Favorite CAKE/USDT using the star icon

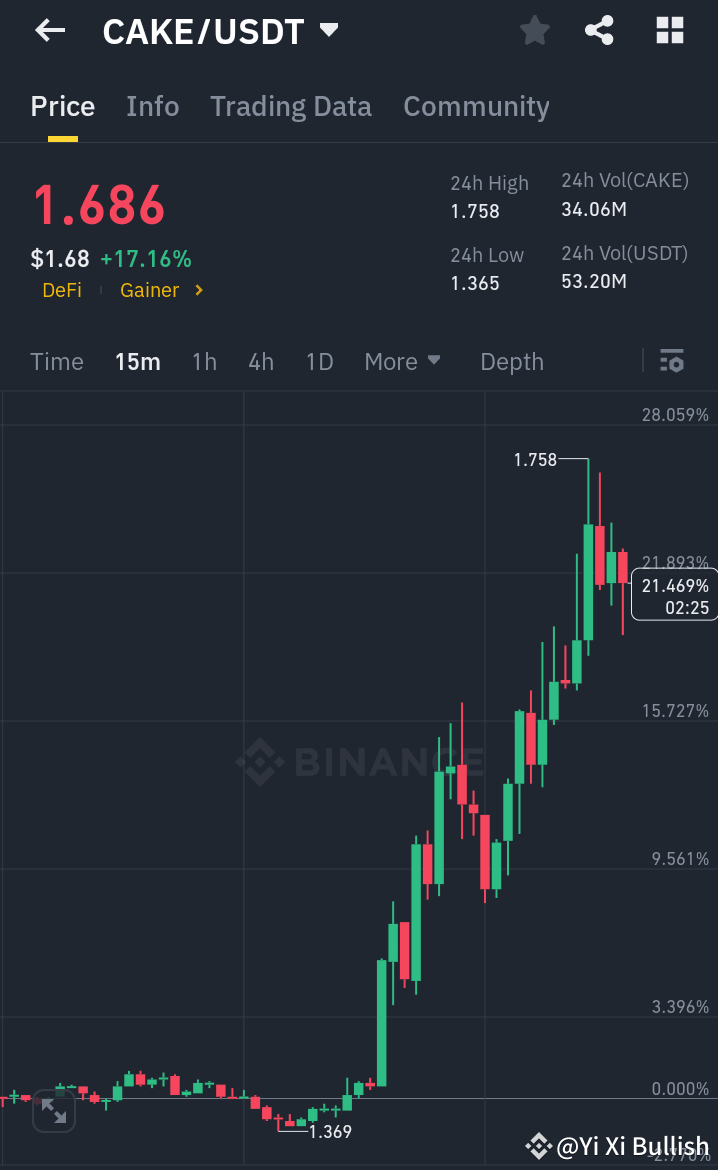pyautogui.click(x=534, y=30)
